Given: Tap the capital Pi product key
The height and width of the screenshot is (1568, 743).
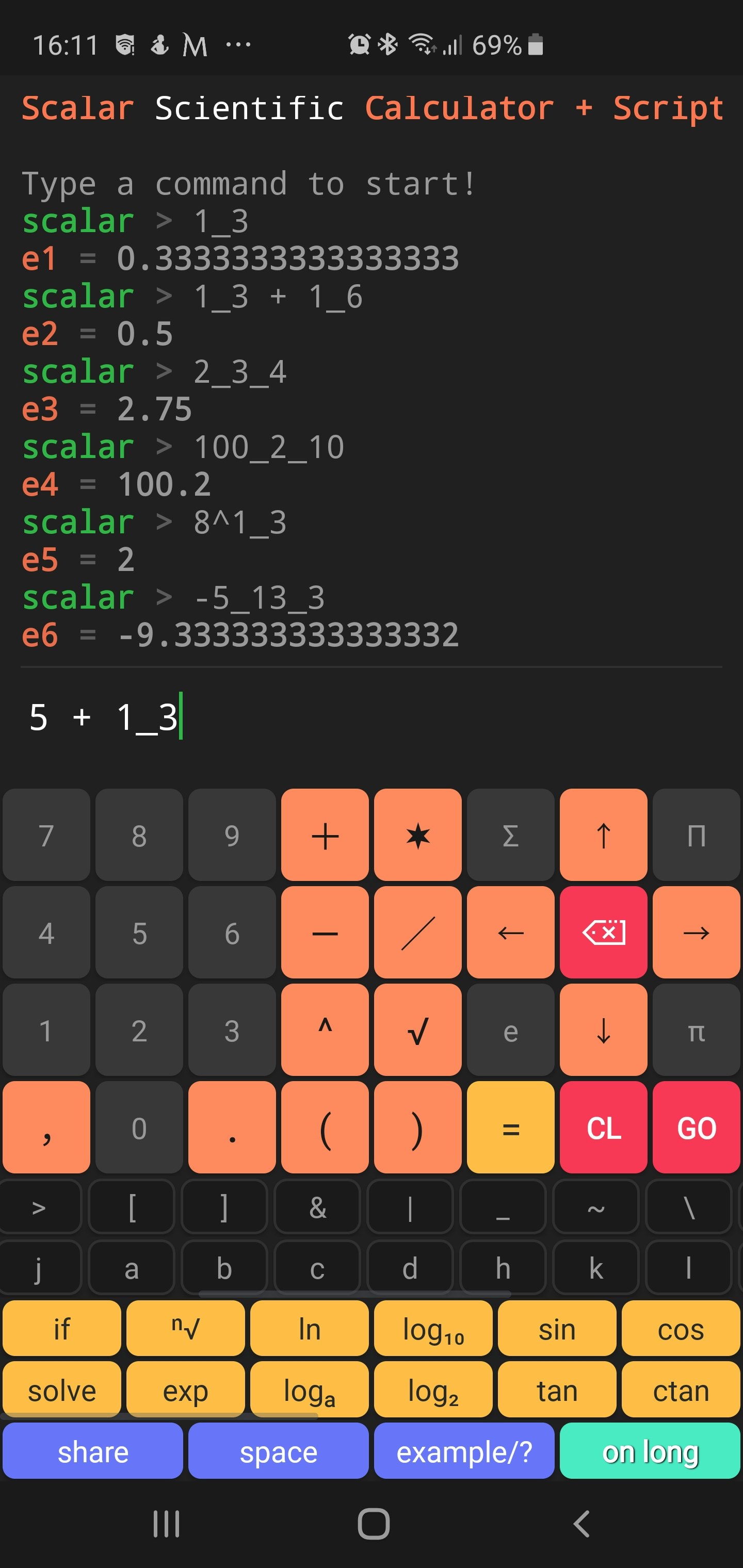Looking at the screenshot, I should pos(696,835).
